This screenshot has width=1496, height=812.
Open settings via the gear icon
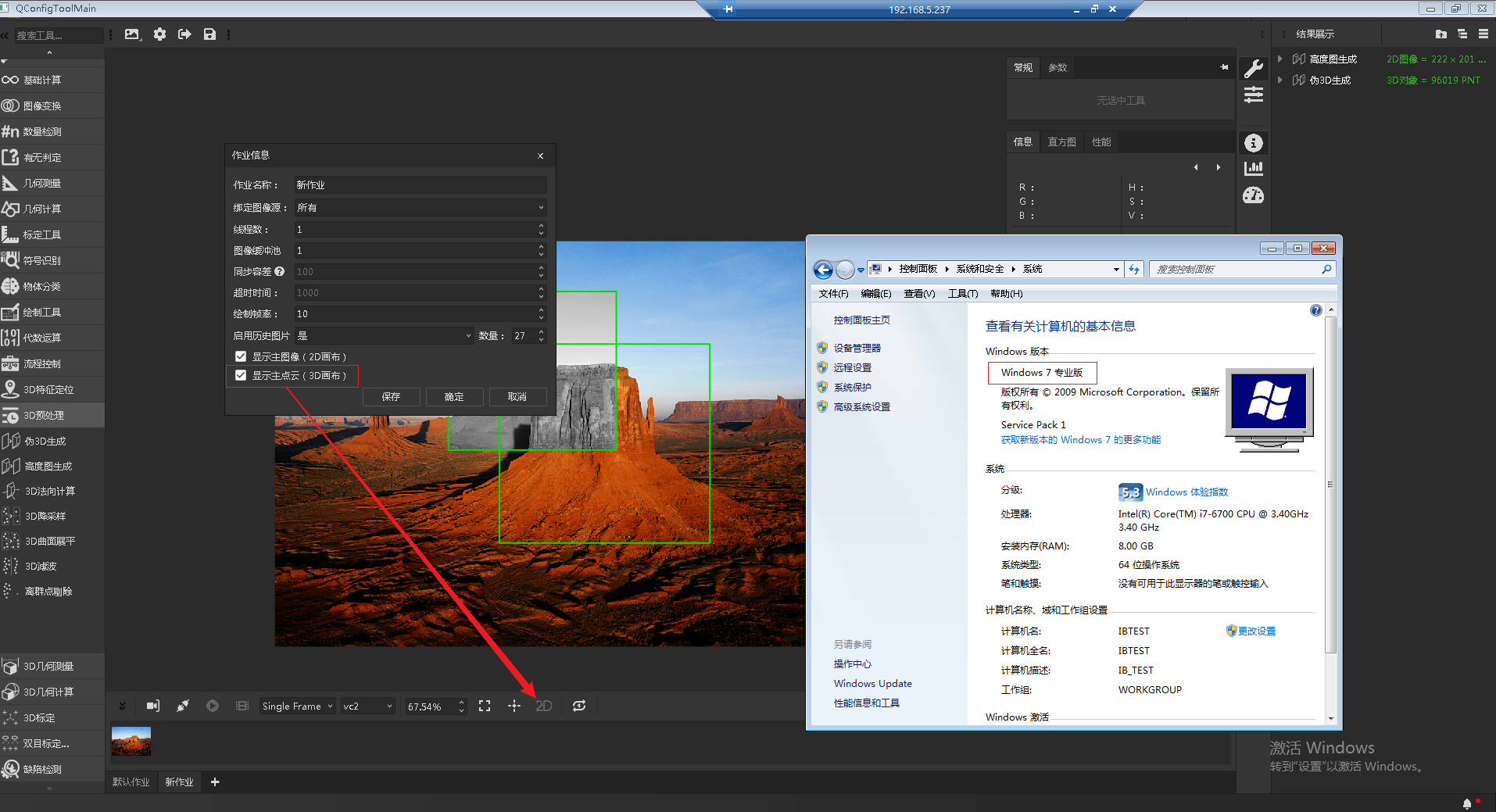pyautogui.click(x=159, y=34)
